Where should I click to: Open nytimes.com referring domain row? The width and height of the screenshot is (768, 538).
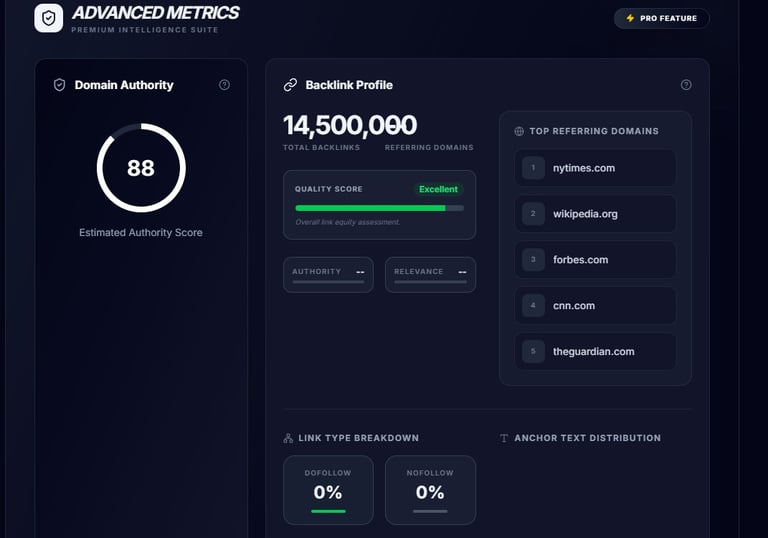pos(595,168)
